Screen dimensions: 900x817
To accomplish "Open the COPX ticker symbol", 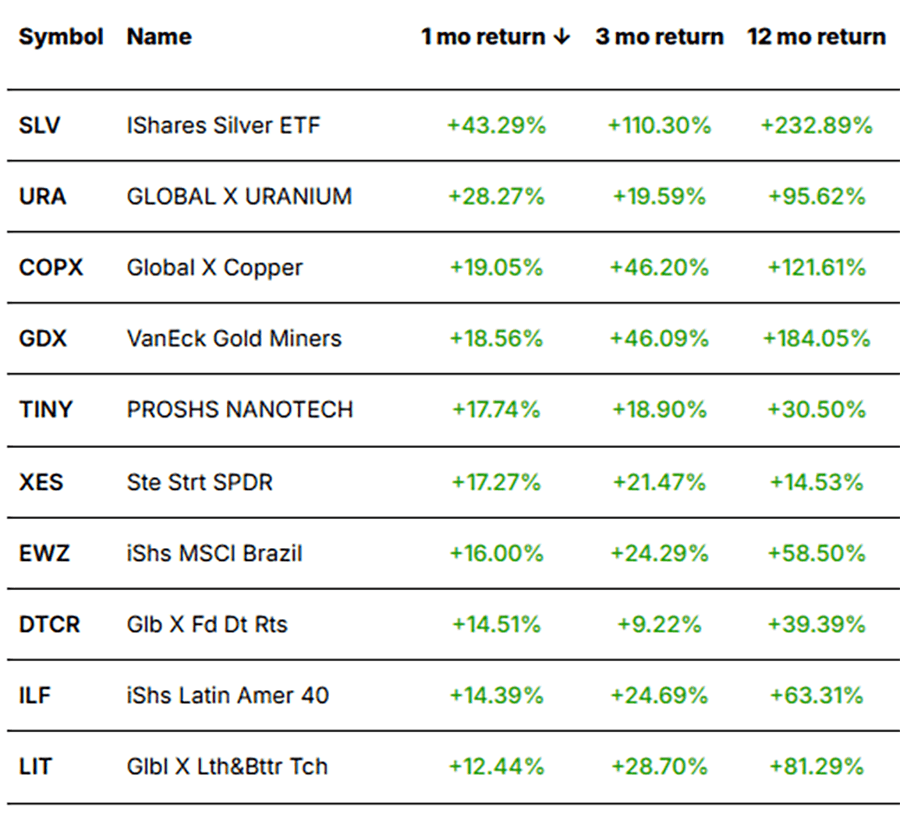I will [50, 268].
